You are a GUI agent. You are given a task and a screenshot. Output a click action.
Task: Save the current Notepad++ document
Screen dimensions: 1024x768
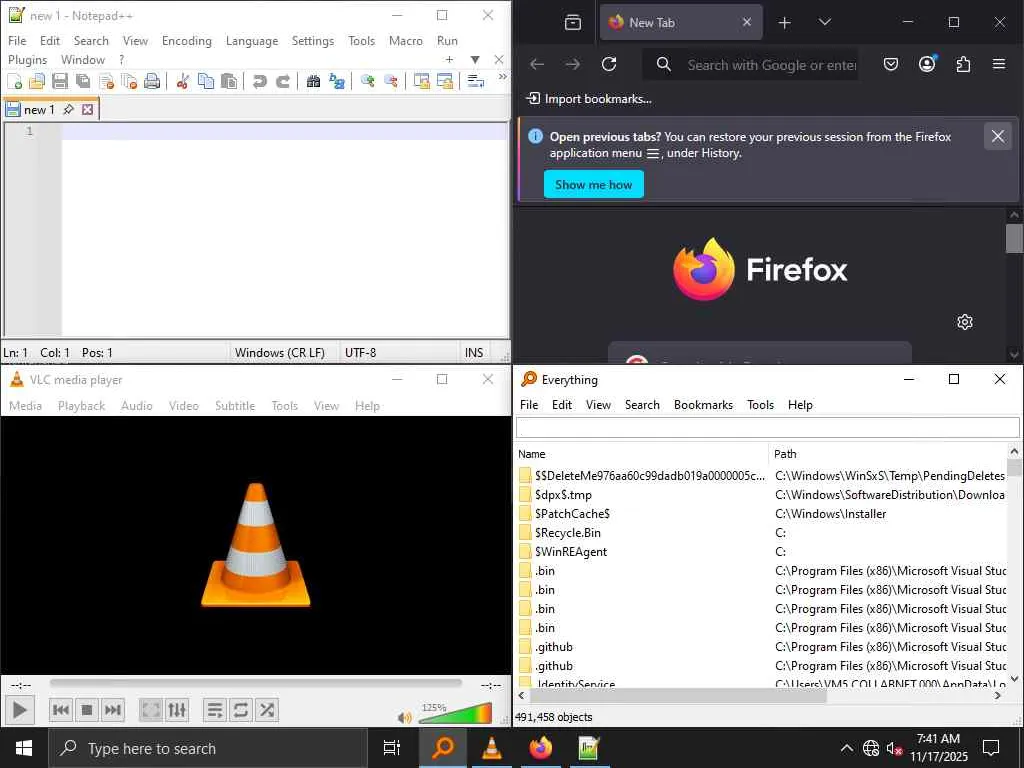[60, 81]
